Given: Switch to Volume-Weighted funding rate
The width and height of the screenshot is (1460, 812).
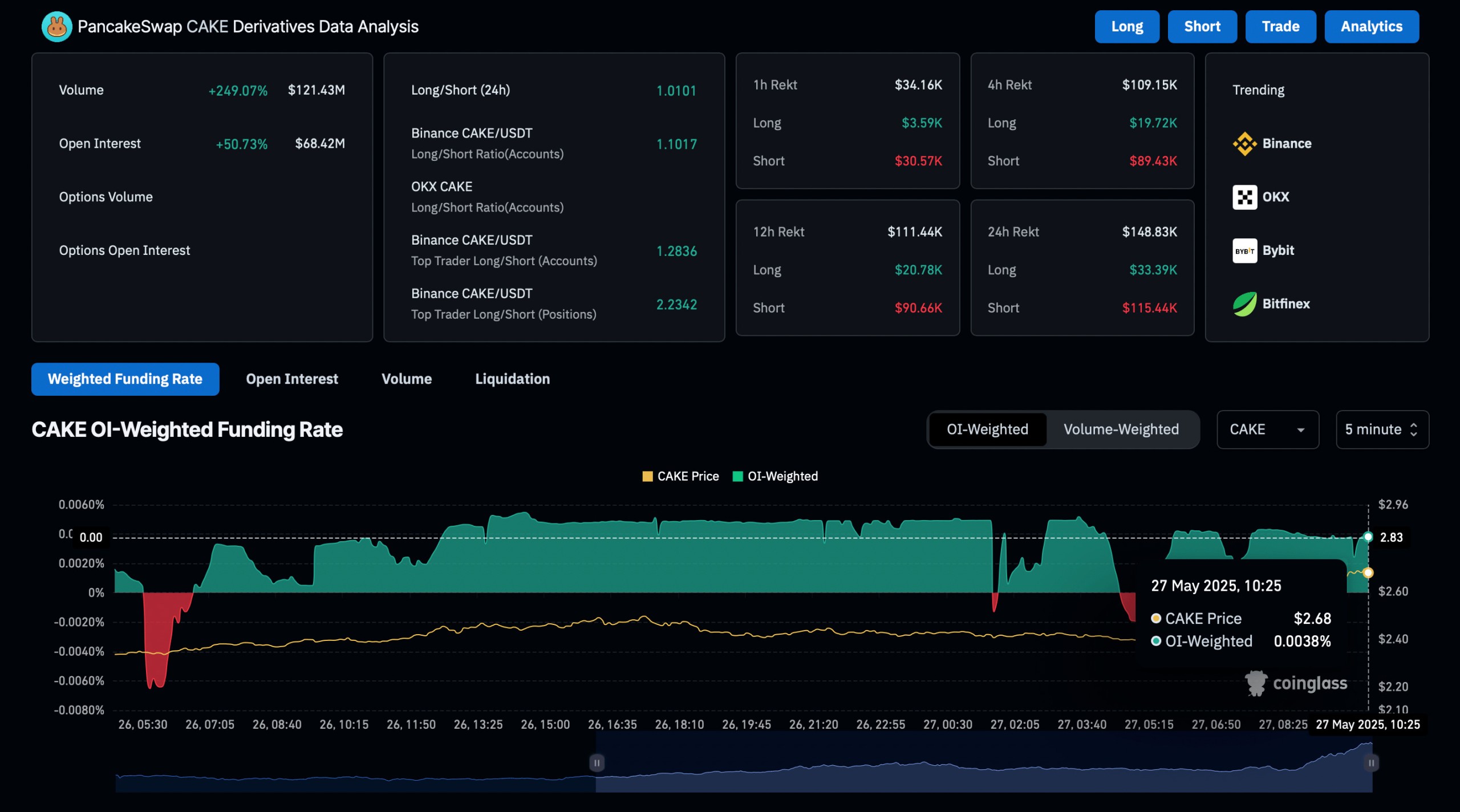Looking at the screenshot, I should click(1121, 429).
